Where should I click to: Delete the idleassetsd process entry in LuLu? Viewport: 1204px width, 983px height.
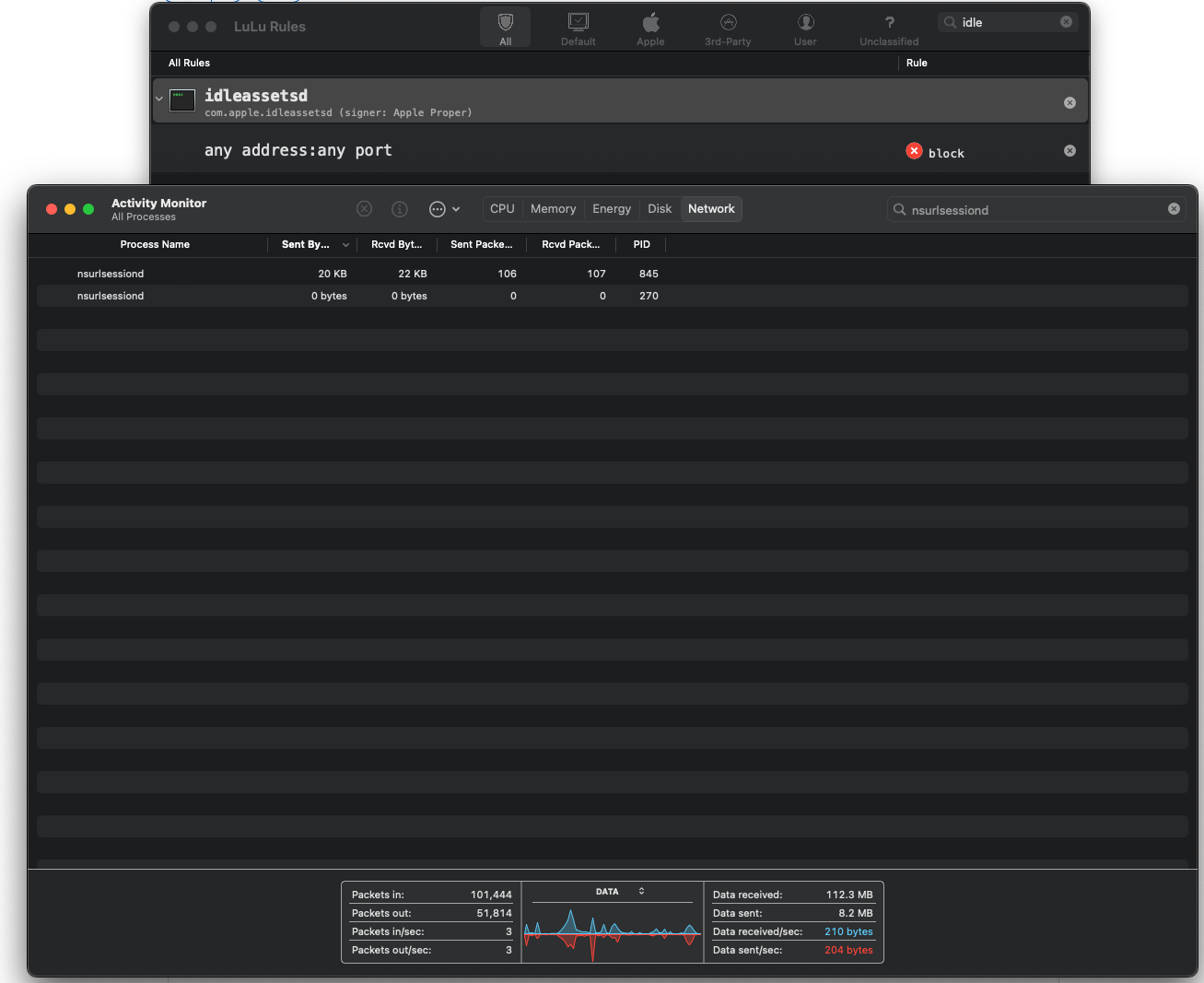click(1070, 102)
